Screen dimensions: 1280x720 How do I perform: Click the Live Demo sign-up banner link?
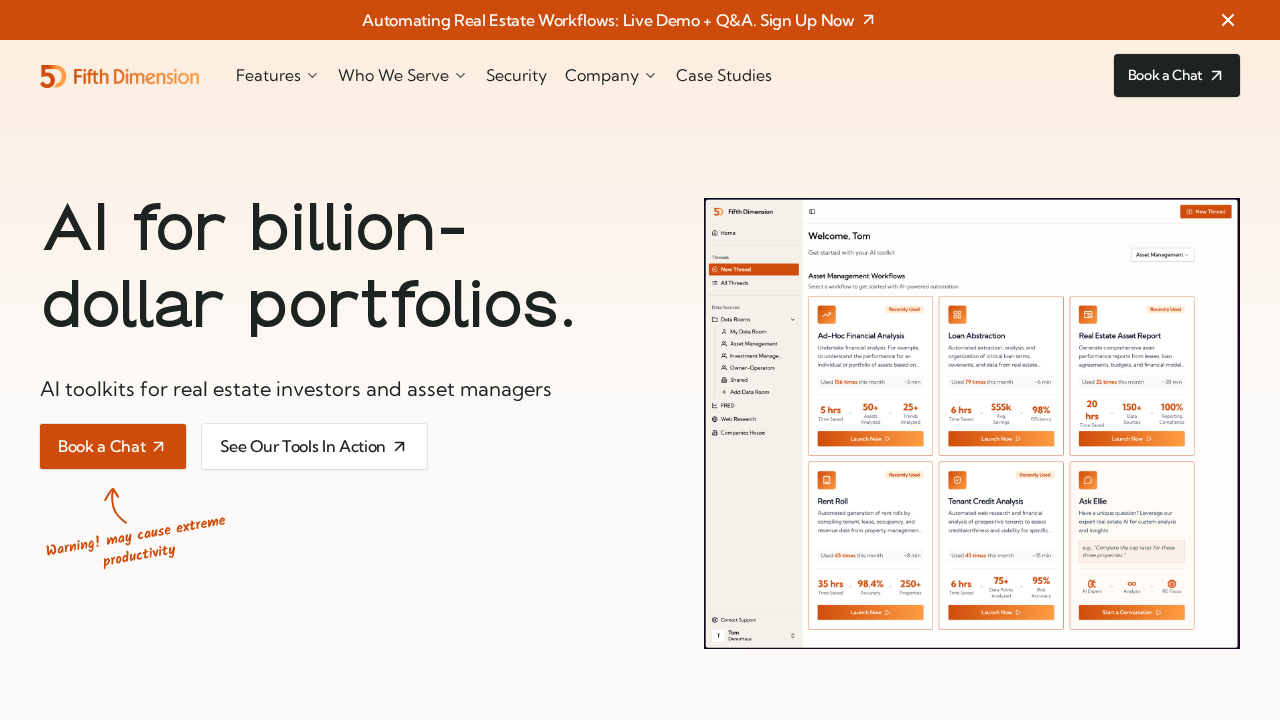click(x=608, y=20)
